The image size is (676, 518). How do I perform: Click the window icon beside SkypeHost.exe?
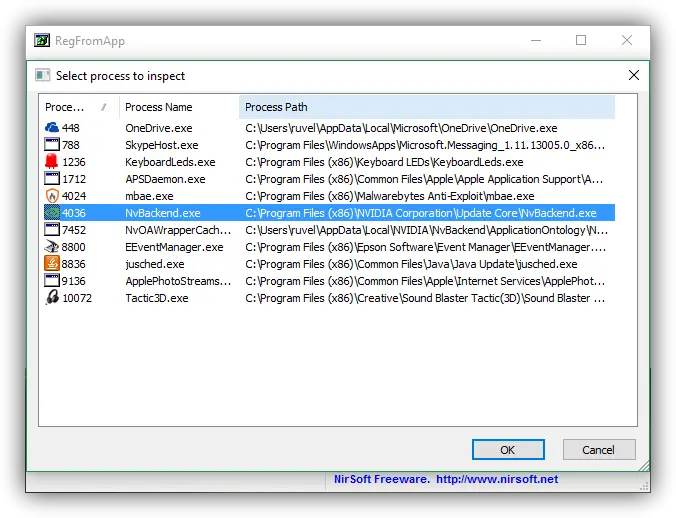[52, 144]
